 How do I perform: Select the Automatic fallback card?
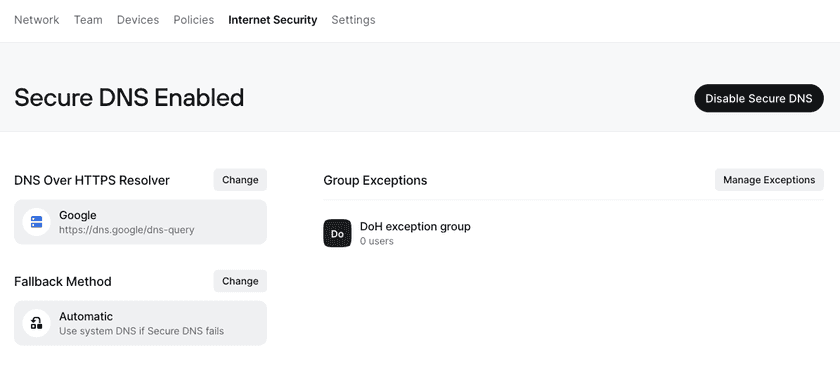tap(140, 323)
